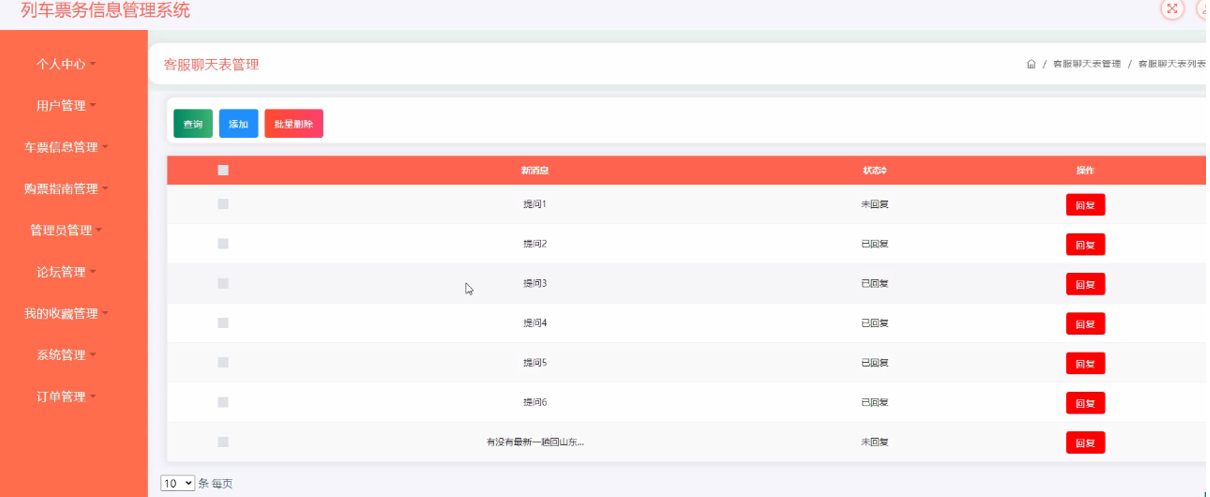Expand the 个人中心 sidebar menu
This screenshot has width=1210, height=497.
(x=67, y=64)
